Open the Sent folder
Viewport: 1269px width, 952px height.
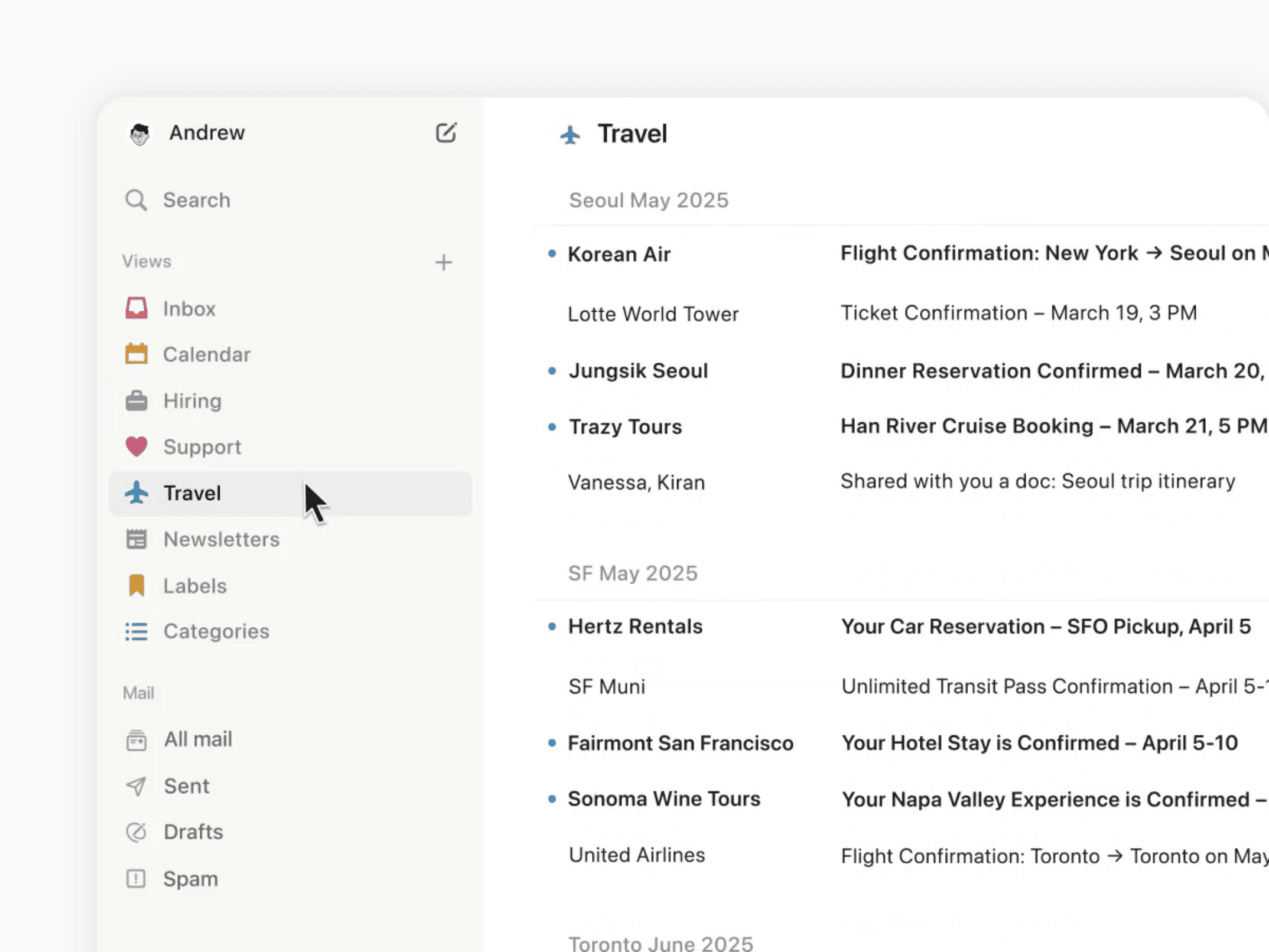point(290,786)
